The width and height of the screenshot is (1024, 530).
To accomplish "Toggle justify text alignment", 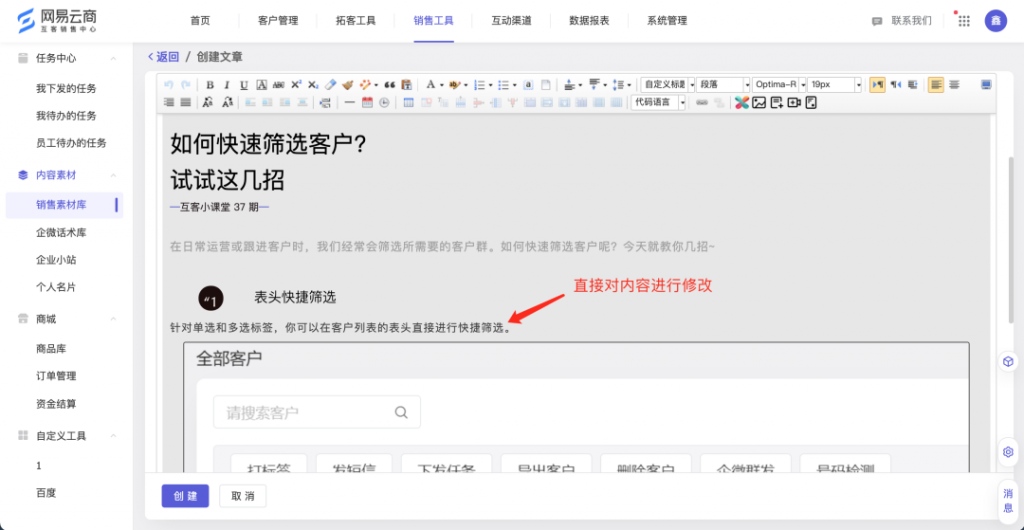I will (x=185, y=102).
